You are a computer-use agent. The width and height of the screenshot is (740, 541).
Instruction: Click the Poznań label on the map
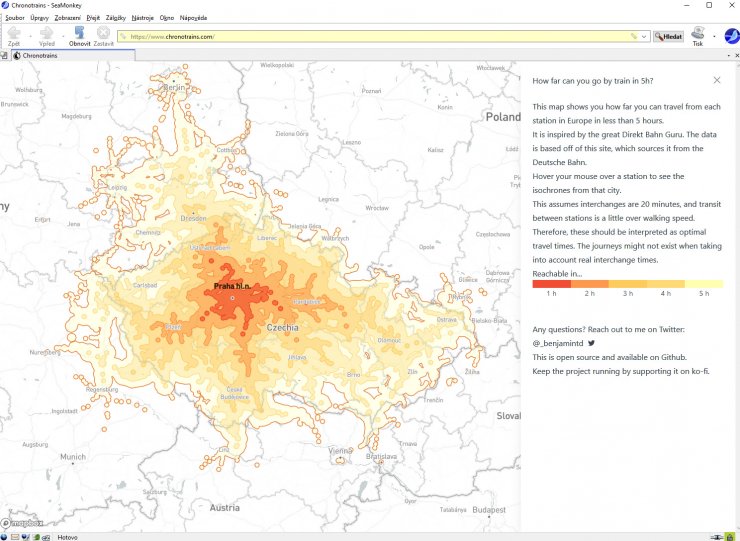(371, 91)
